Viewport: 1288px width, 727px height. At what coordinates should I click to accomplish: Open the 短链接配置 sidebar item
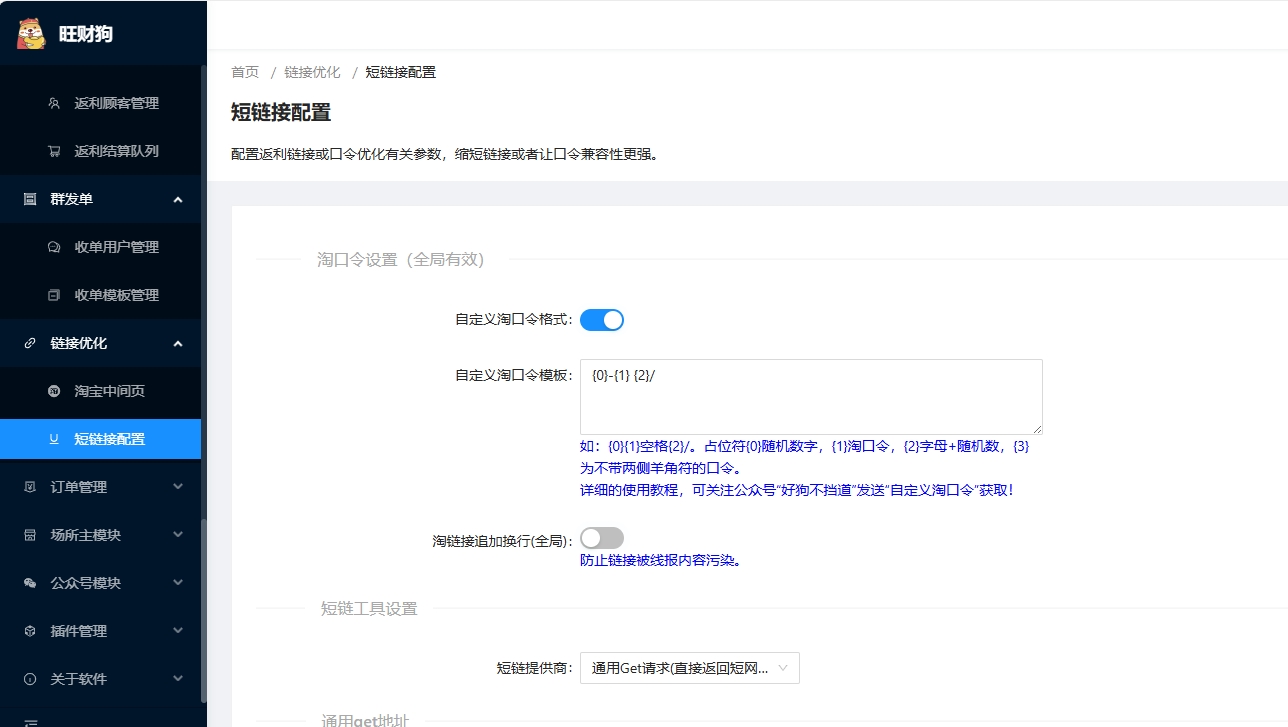coord(109,439)
